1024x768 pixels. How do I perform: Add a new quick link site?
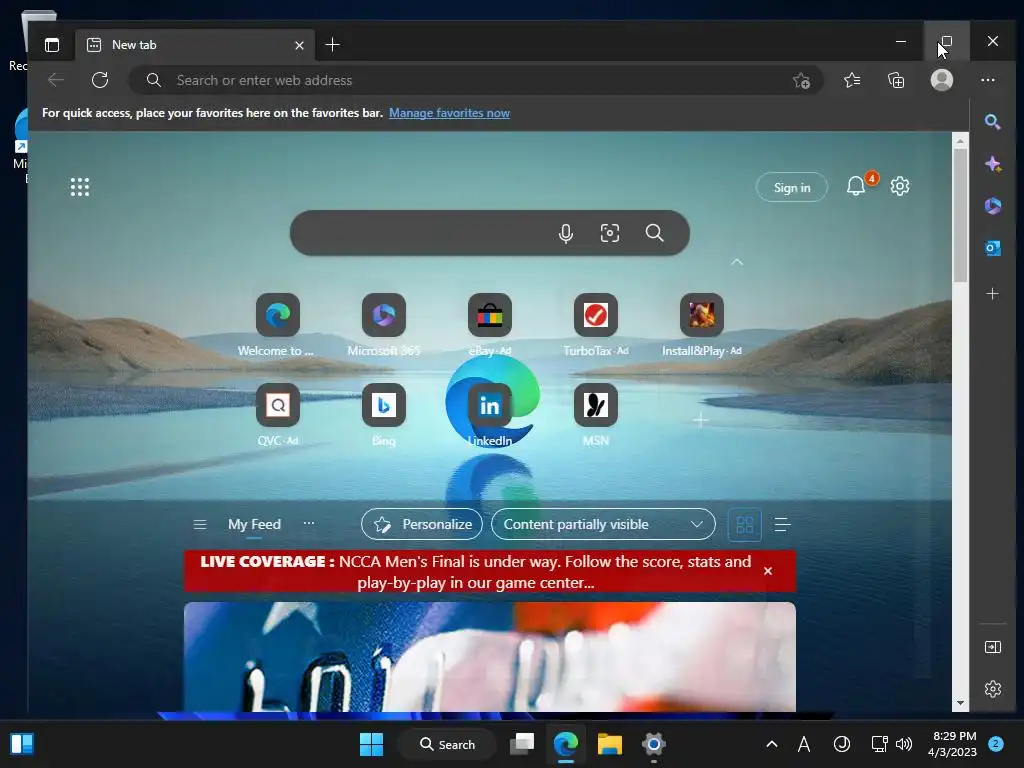pos(701,420)
